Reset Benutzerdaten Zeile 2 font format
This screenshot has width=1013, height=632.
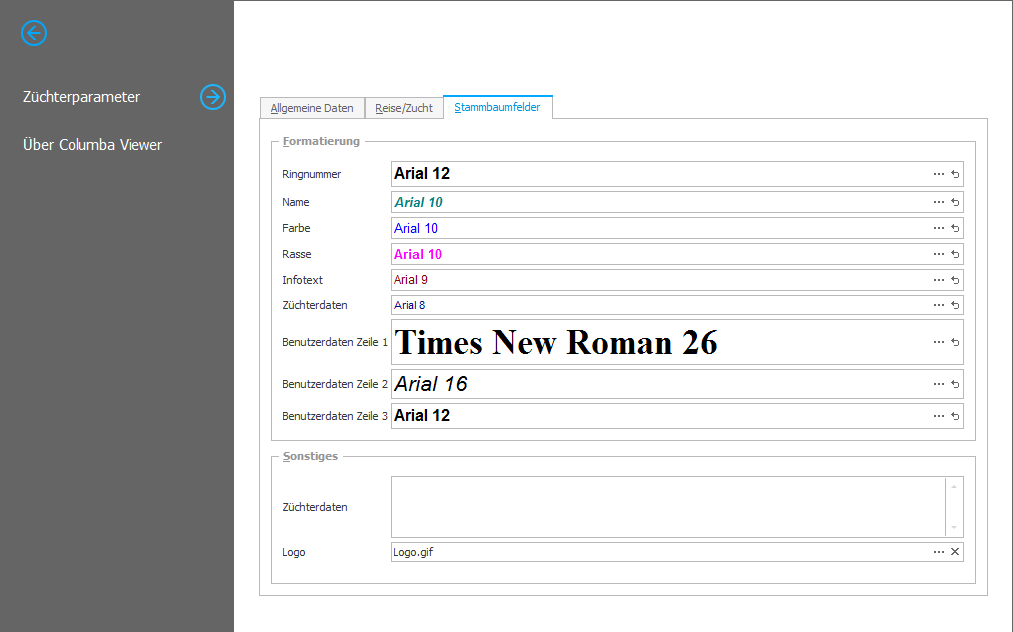click(x=955, y=384)
